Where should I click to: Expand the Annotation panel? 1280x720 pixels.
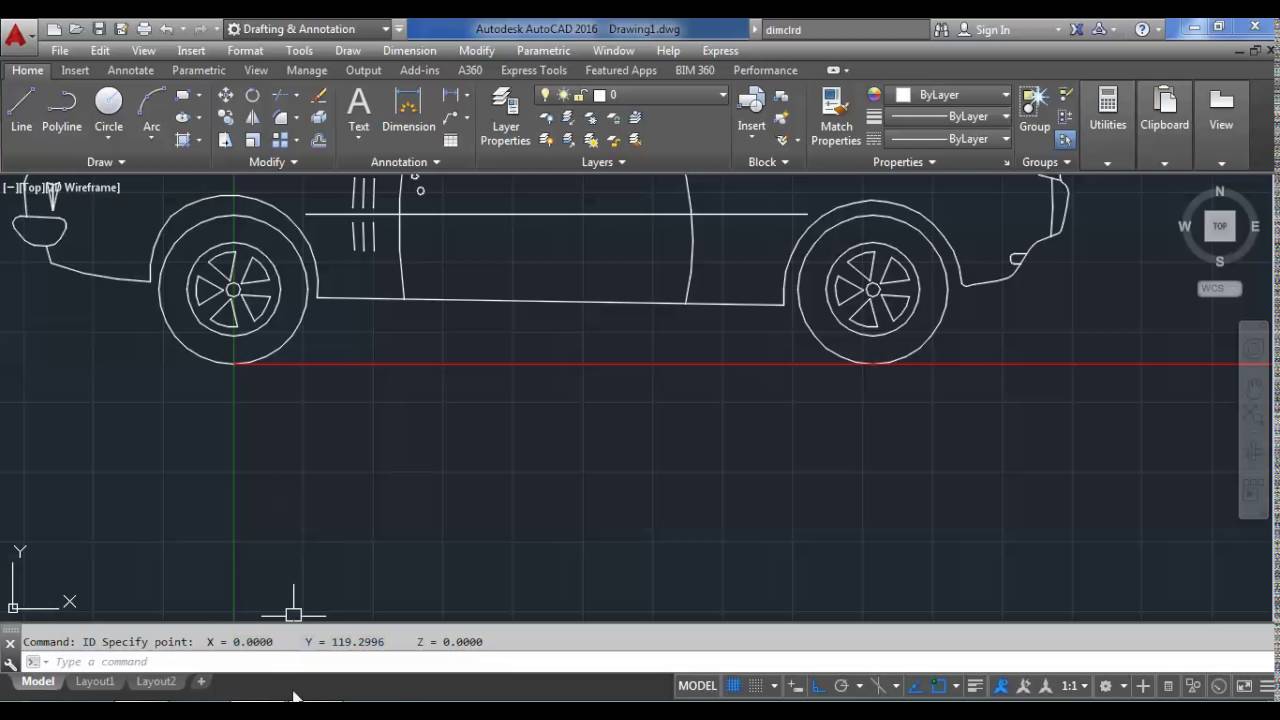[405, 162]
